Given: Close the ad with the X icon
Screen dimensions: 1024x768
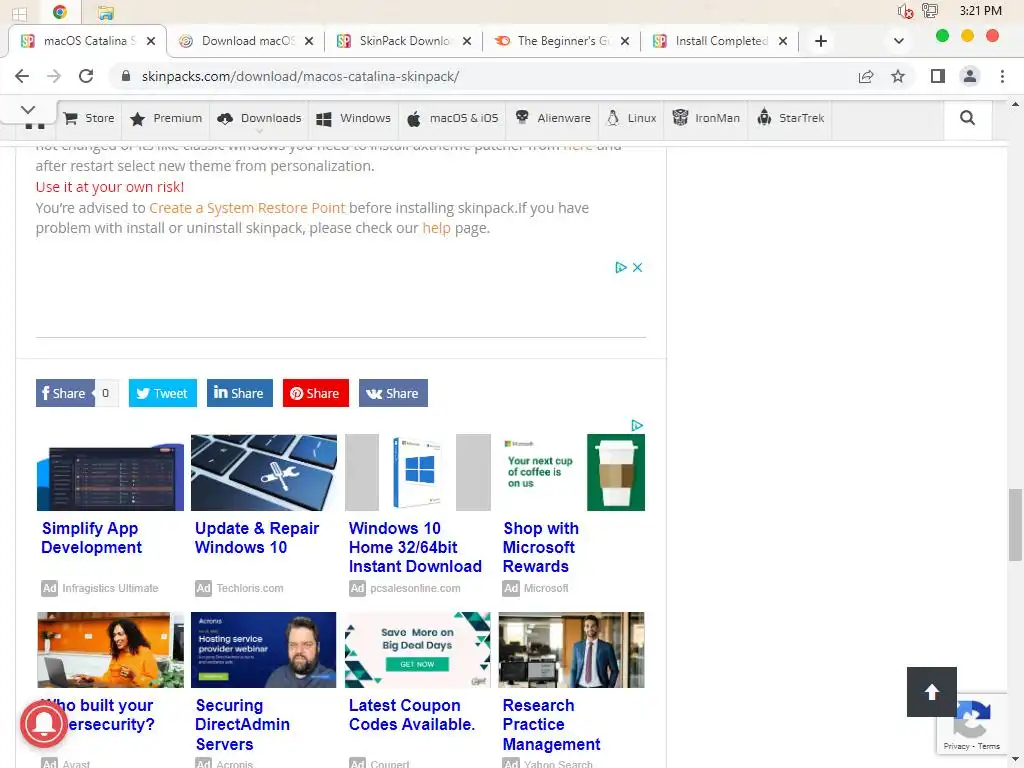Looking at the screenshot, I should (x=637, y=267).
